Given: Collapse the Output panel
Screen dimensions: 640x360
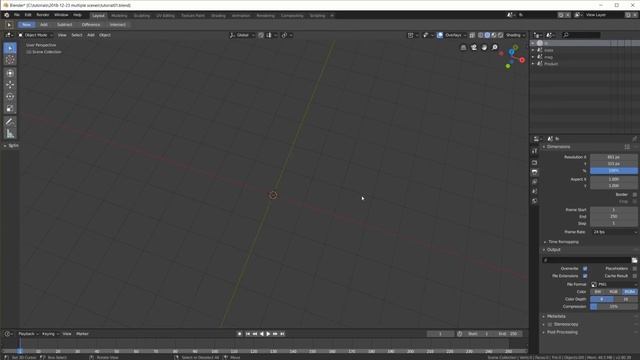Looking at the screenshot, I should [552, 250].
